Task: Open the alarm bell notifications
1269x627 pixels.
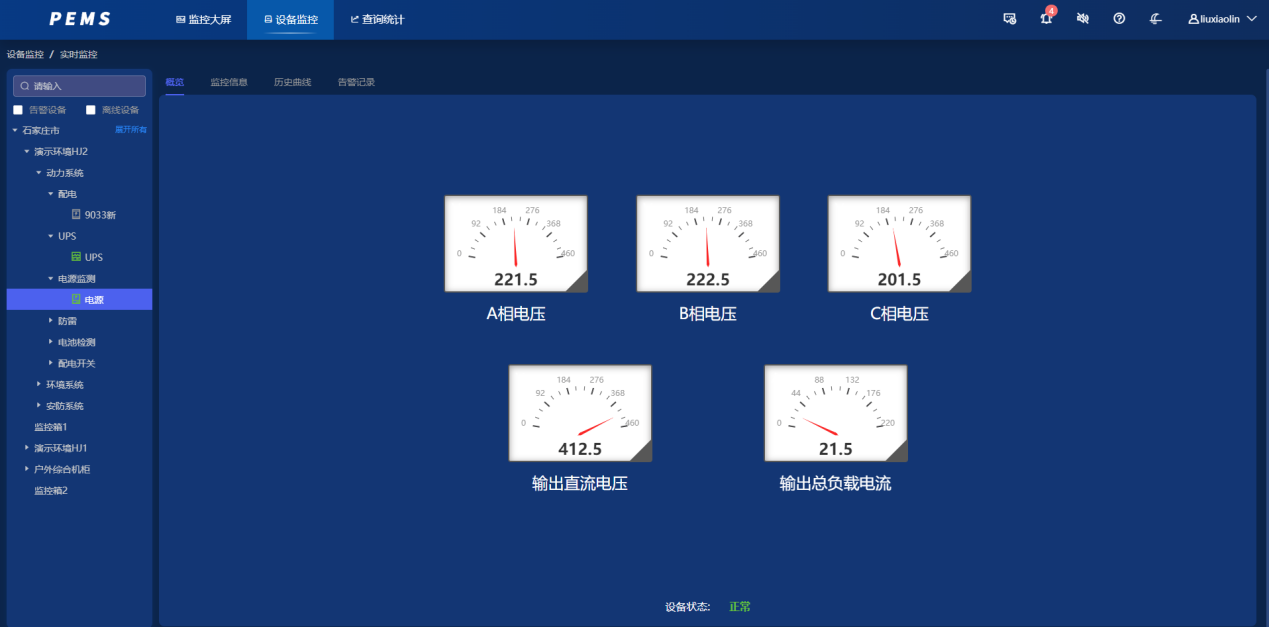Action: [x=1046, y=19]
